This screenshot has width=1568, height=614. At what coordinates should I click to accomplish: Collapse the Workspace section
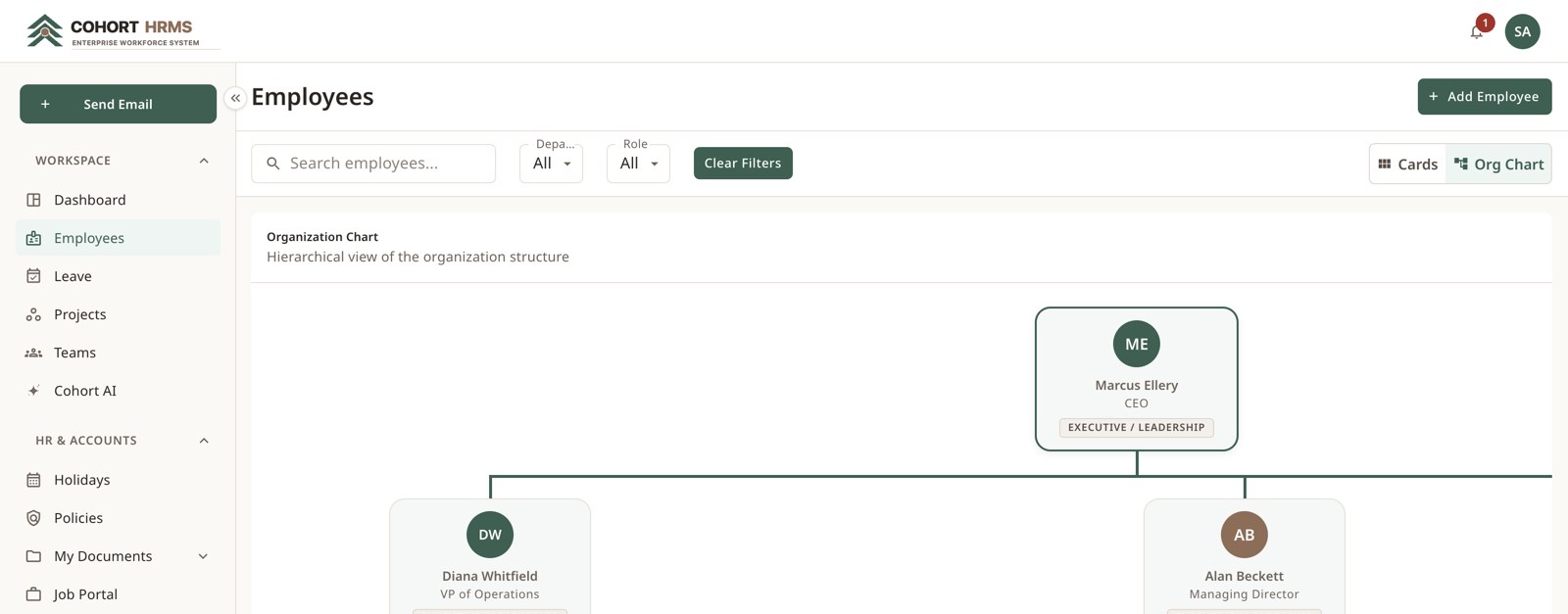204,161
